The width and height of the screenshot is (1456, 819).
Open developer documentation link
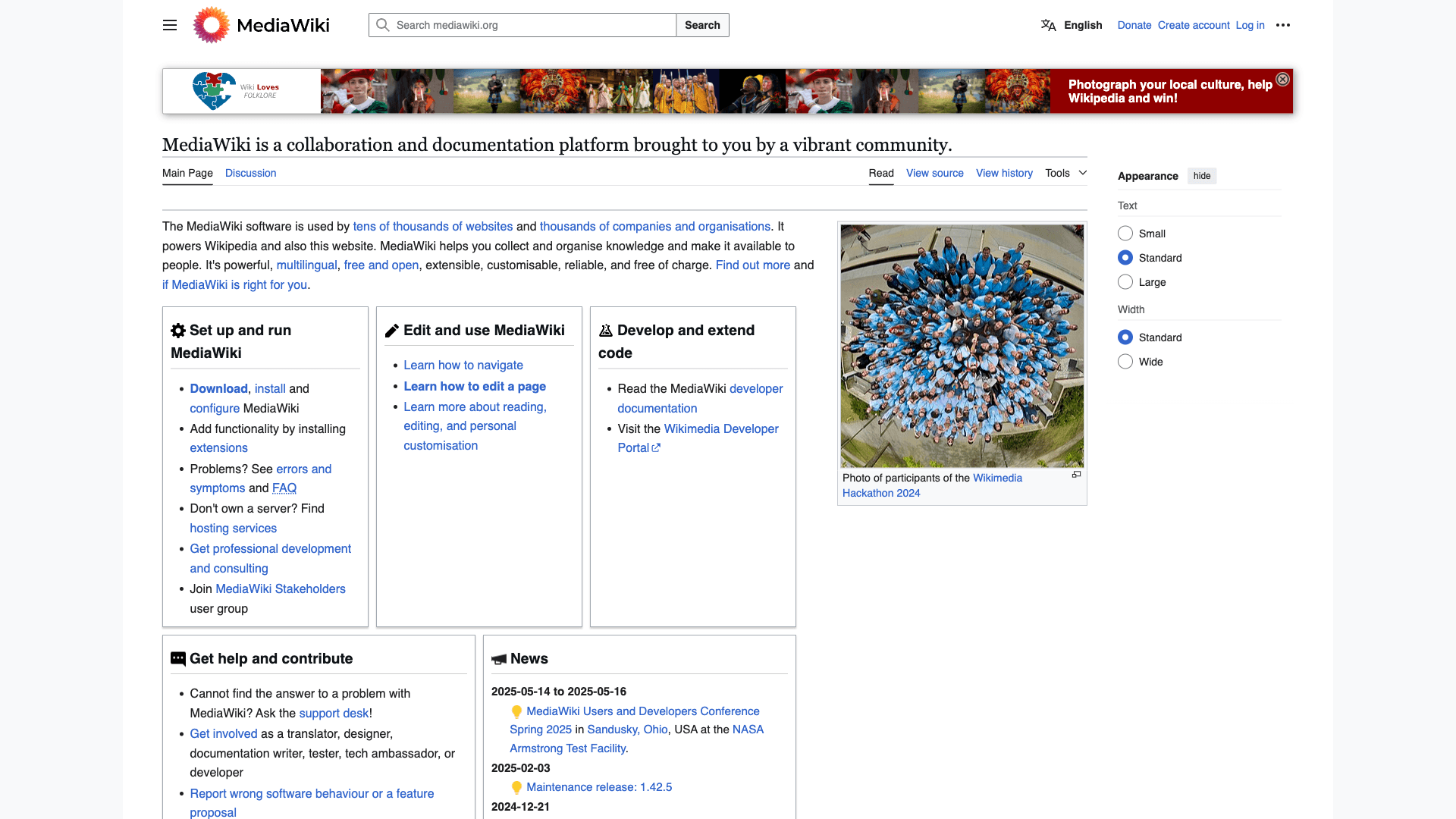tap(700, 398)
